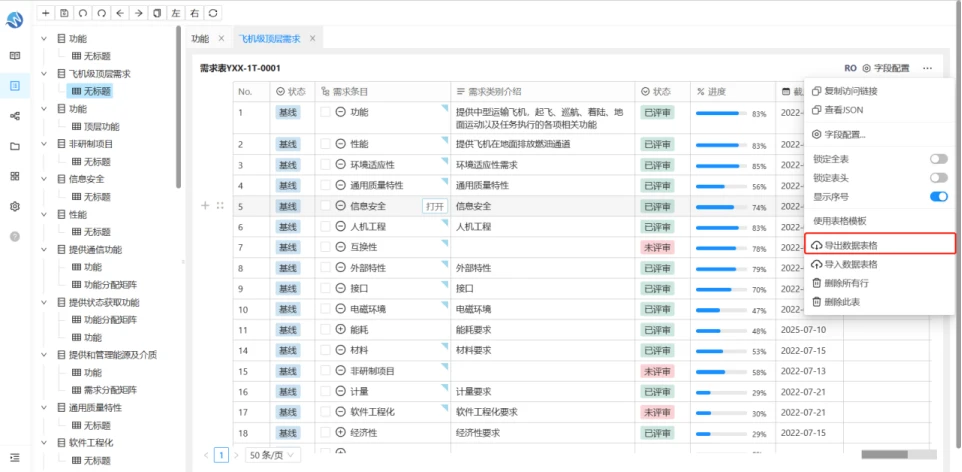Open the grid apps icon in sidebar
962x472 pixels.
pos(15,176)
